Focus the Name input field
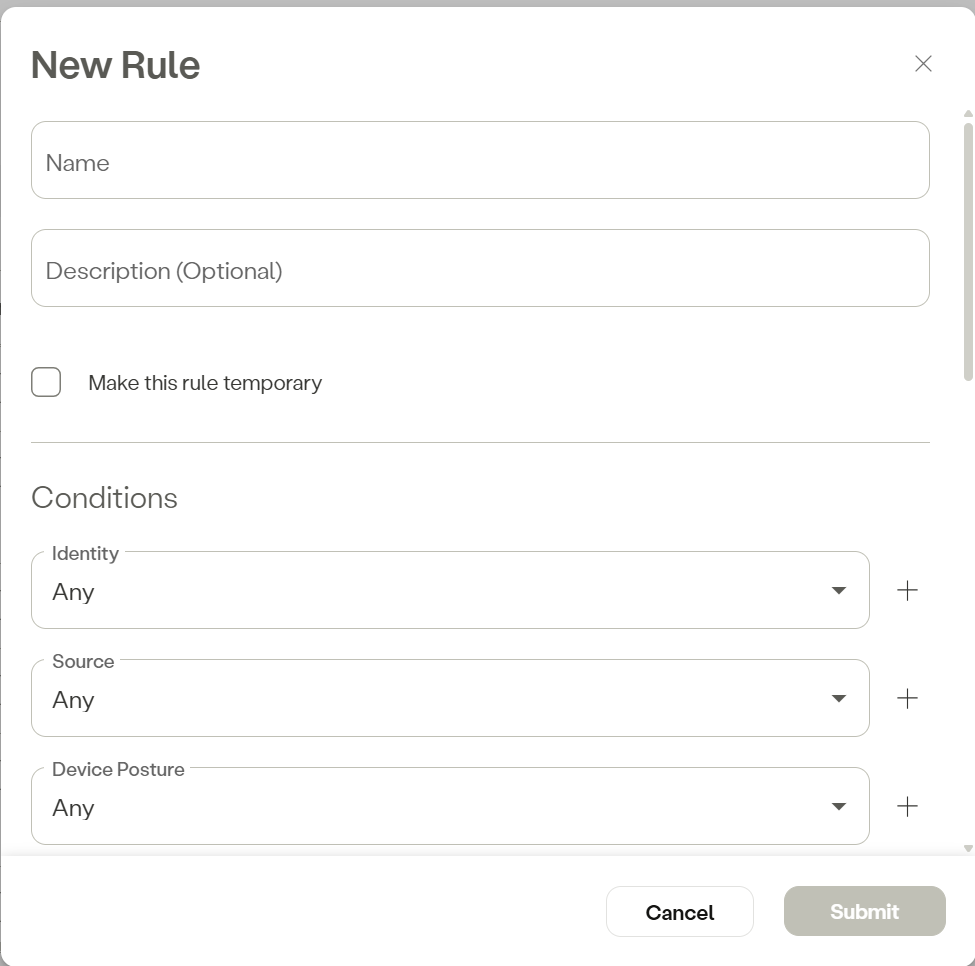Image resolution: width=975 pixels, height=966 pixels. 480,161
